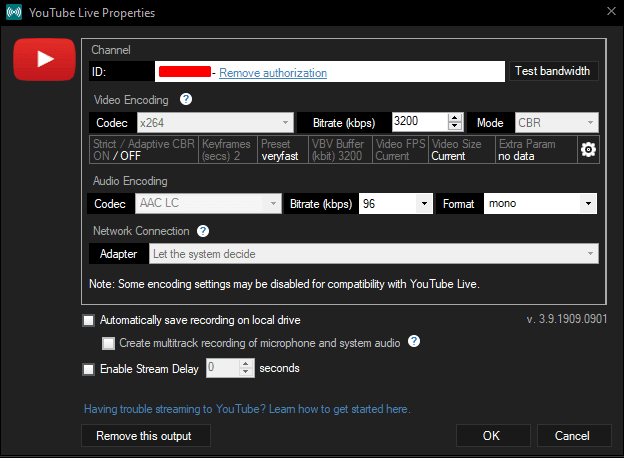Enable automatically save recording on local drive
624x460 pixels.
pos(88,320)
